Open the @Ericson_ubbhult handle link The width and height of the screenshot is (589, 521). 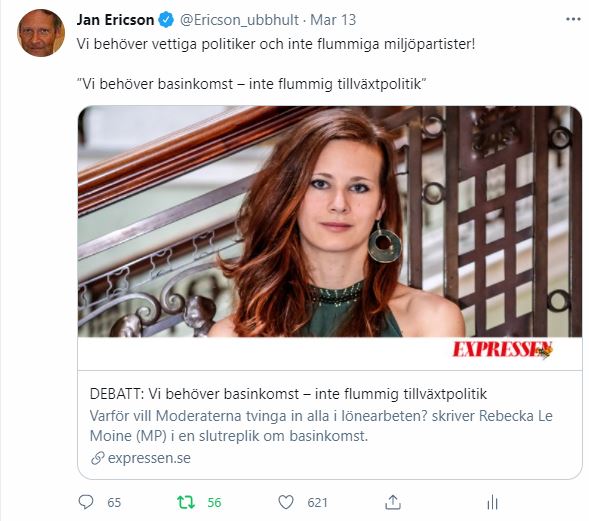pos(239,20)
